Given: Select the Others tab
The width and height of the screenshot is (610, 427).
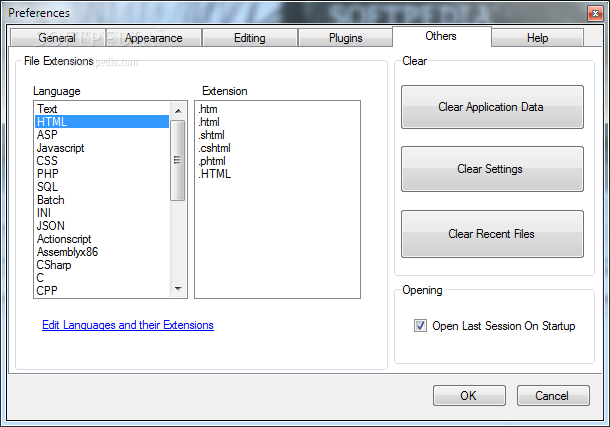Looking at the screenshot, I should click(x=441, y=36).
